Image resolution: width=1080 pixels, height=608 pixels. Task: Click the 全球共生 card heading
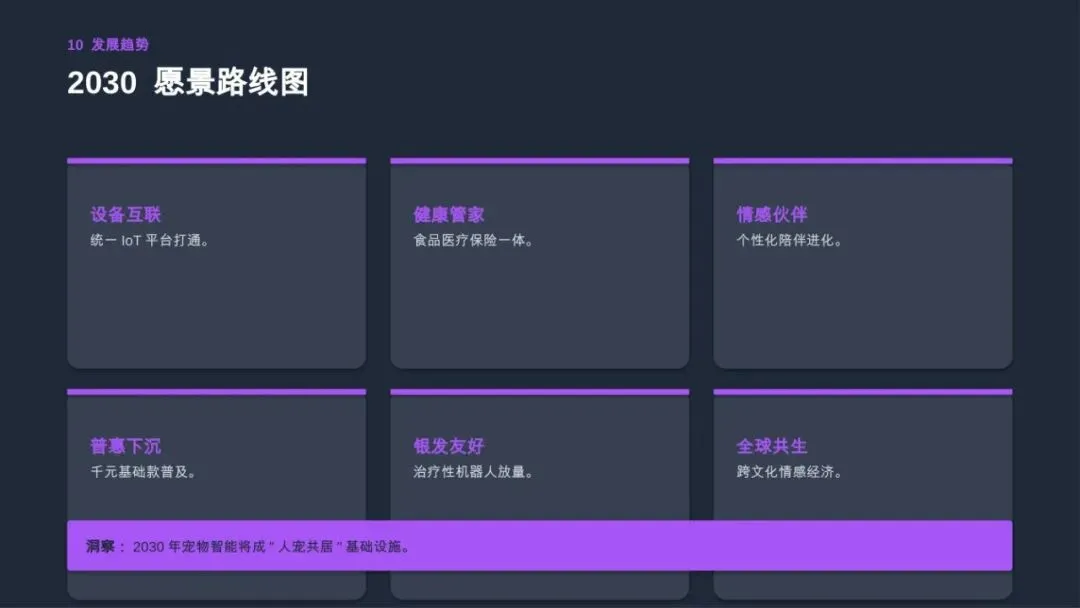pyautogui.click(x=772, y=446)
